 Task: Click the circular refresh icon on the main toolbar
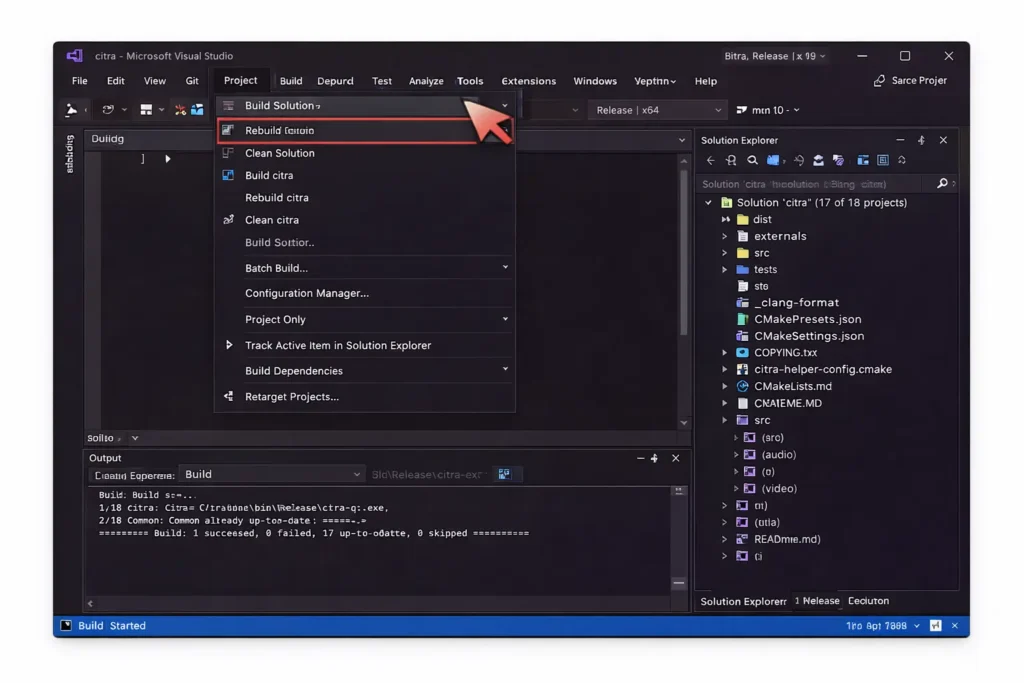[x=108, y=110]
